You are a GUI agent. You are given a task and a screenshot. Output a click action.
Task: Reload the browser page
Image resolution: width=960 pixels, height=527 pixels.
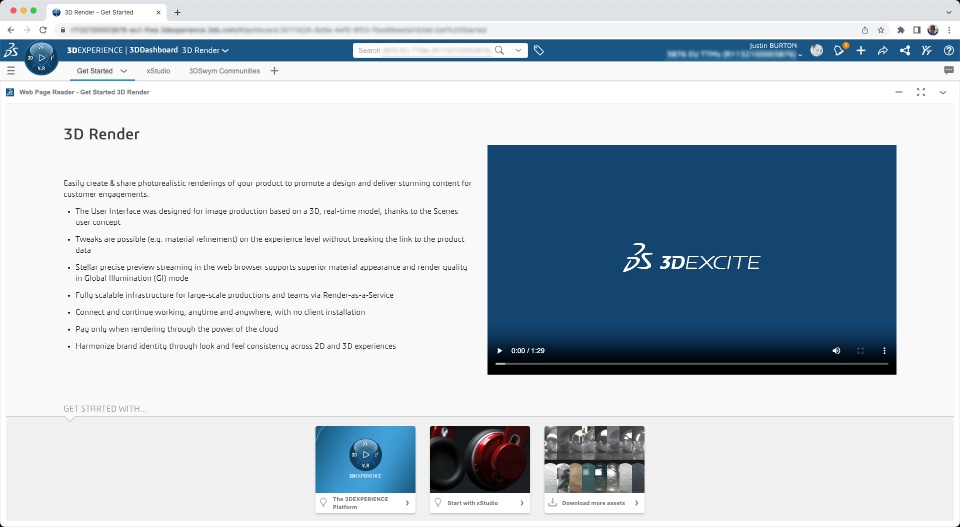[x=43, y=30]
